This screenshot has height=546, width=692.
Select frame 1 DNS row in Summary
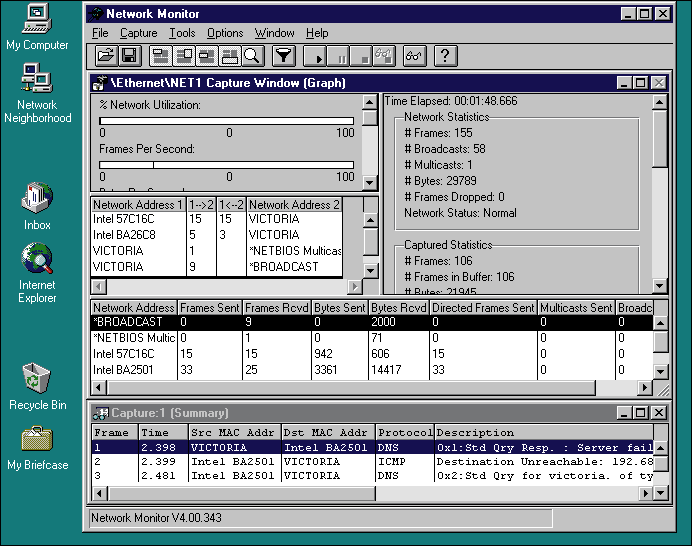coord(372,447)
